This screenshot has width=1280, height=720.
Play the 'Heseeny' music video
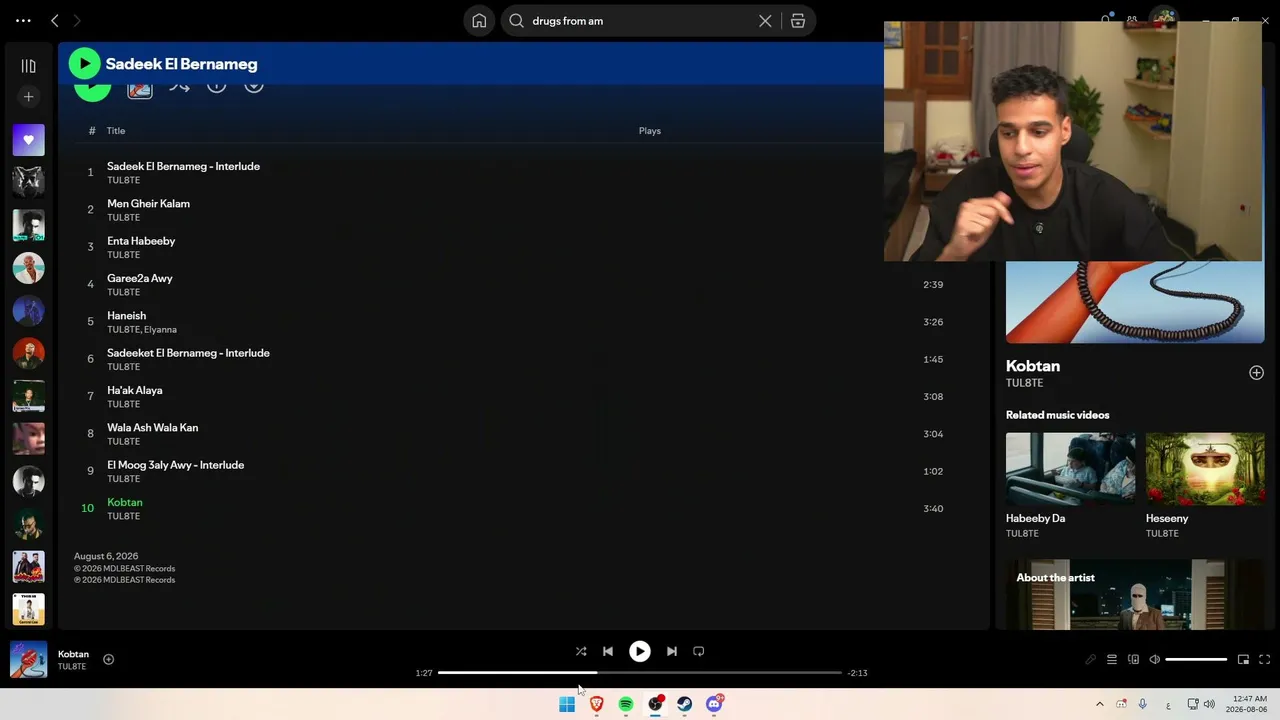click(x=1205, y=469)
